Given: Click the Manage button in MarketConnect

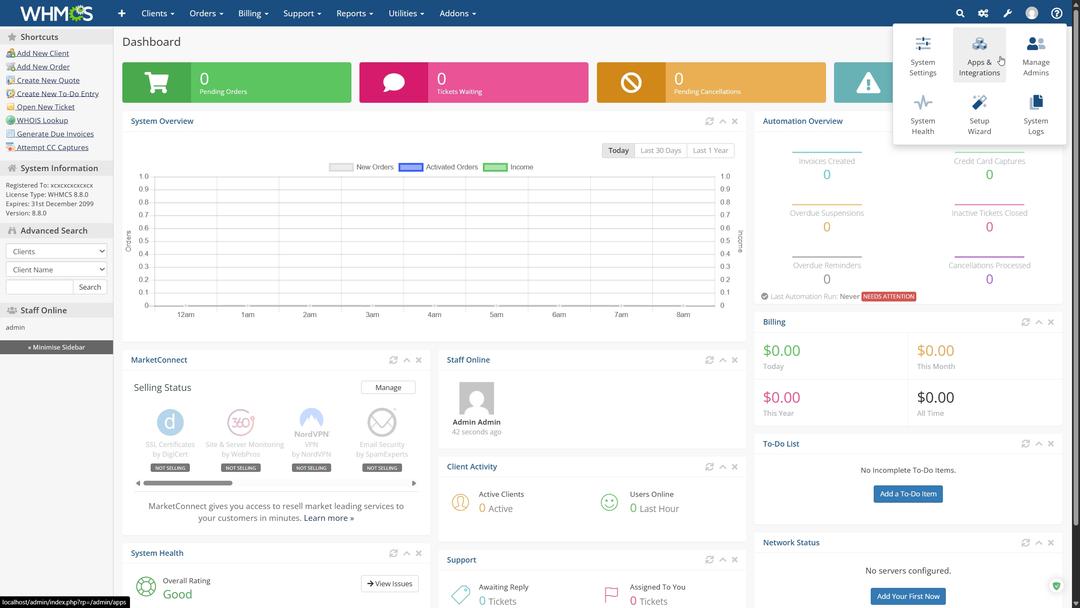Looking at the screenshot, I should (388, 386).
